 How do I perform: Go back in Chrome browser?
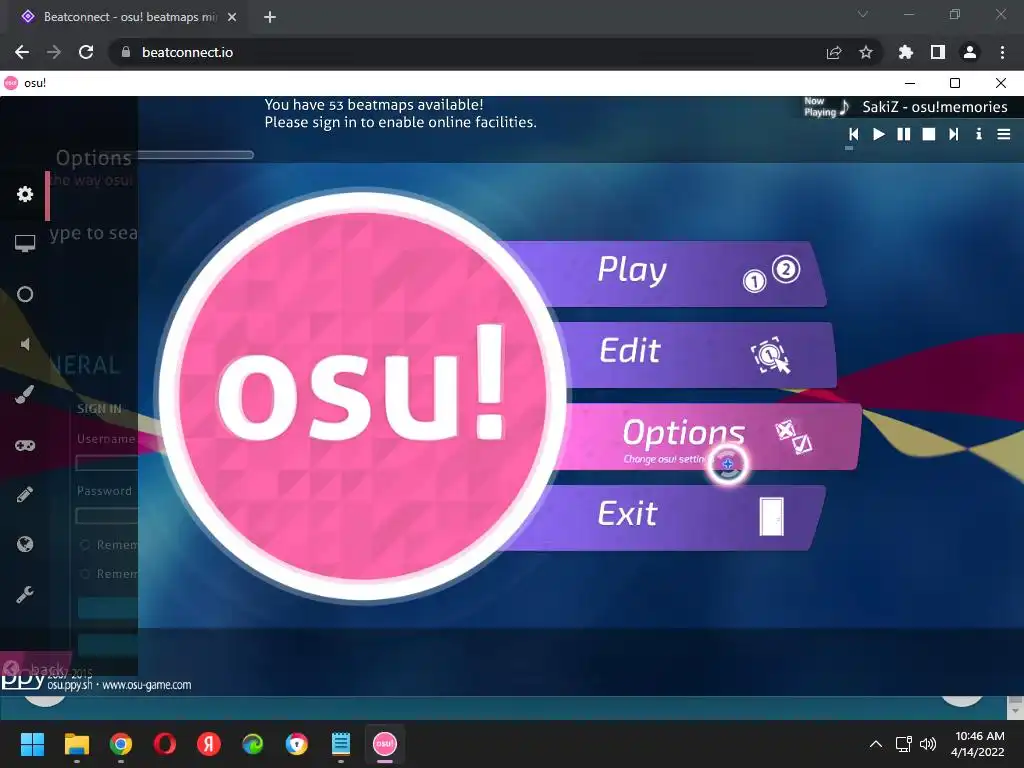pyautogui.click(x=22, y=52)
